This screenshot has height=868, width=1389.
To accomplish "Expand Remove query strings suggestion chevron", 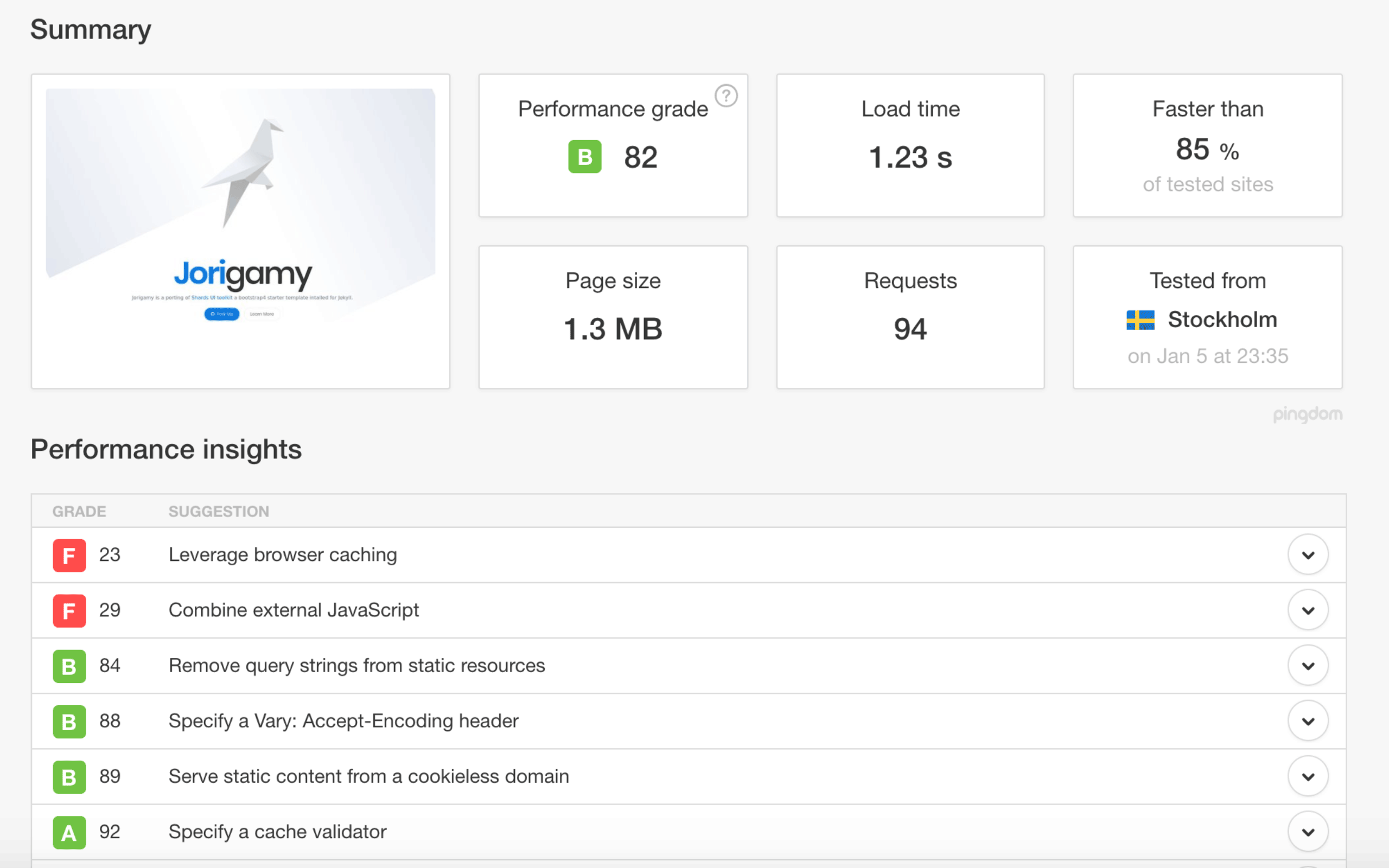I will 1308,666.
